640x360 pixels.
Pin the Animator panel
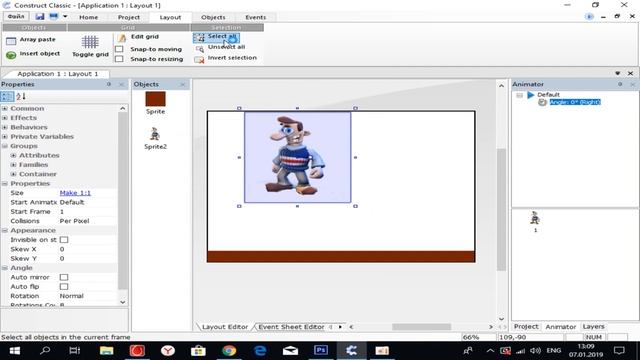[x=620, y=84]
